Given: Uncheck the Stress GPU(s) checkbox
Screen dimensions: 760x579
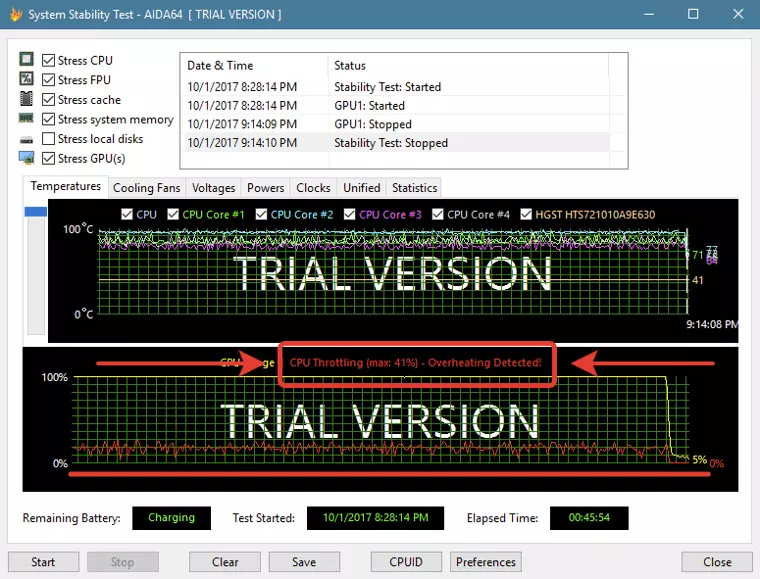Looking at the screenshot, I should click(x=48, y=158).
